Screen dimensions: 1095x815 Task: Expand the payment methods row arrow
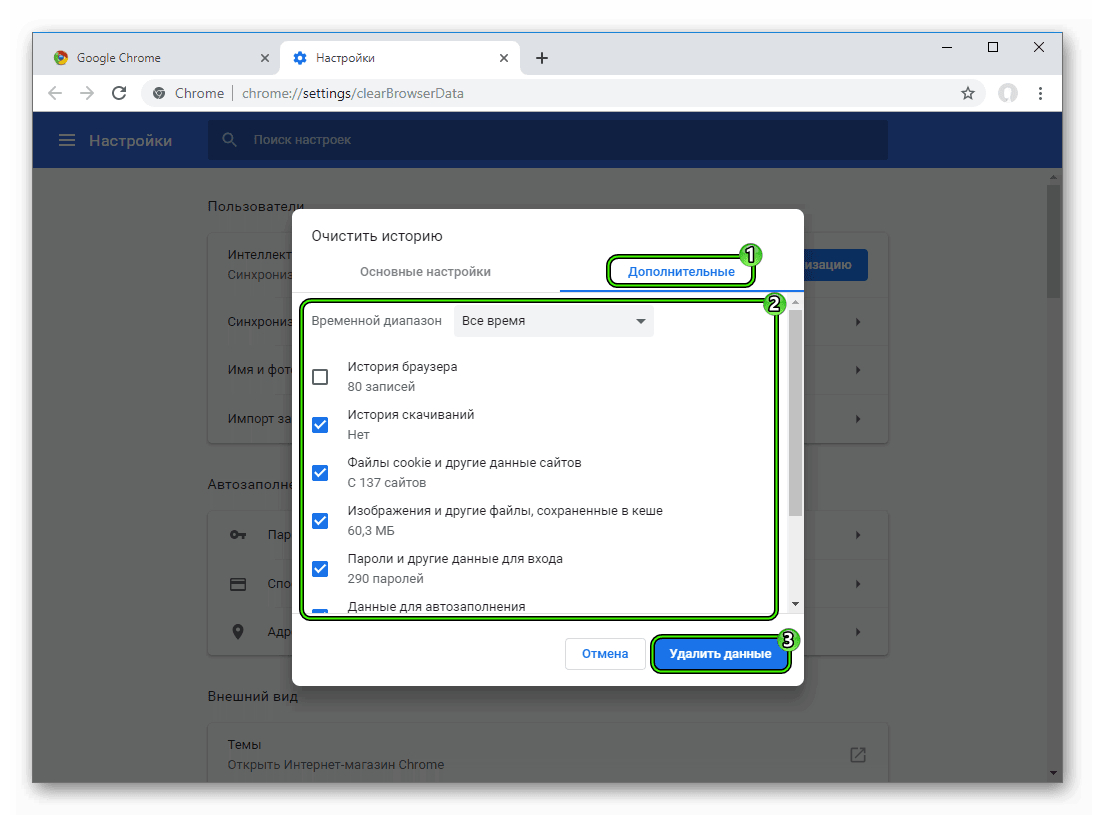[x=858, y=584]
